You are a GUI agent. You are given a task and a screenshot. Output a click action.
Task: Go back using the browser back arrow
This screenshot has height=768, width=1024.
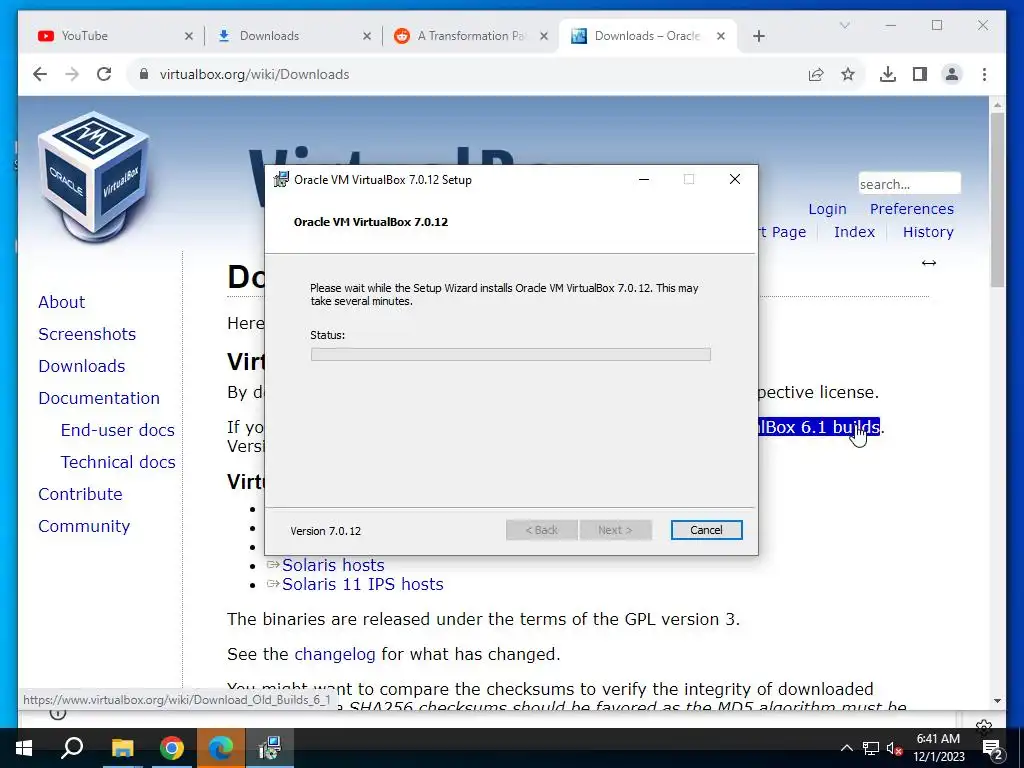40,74
